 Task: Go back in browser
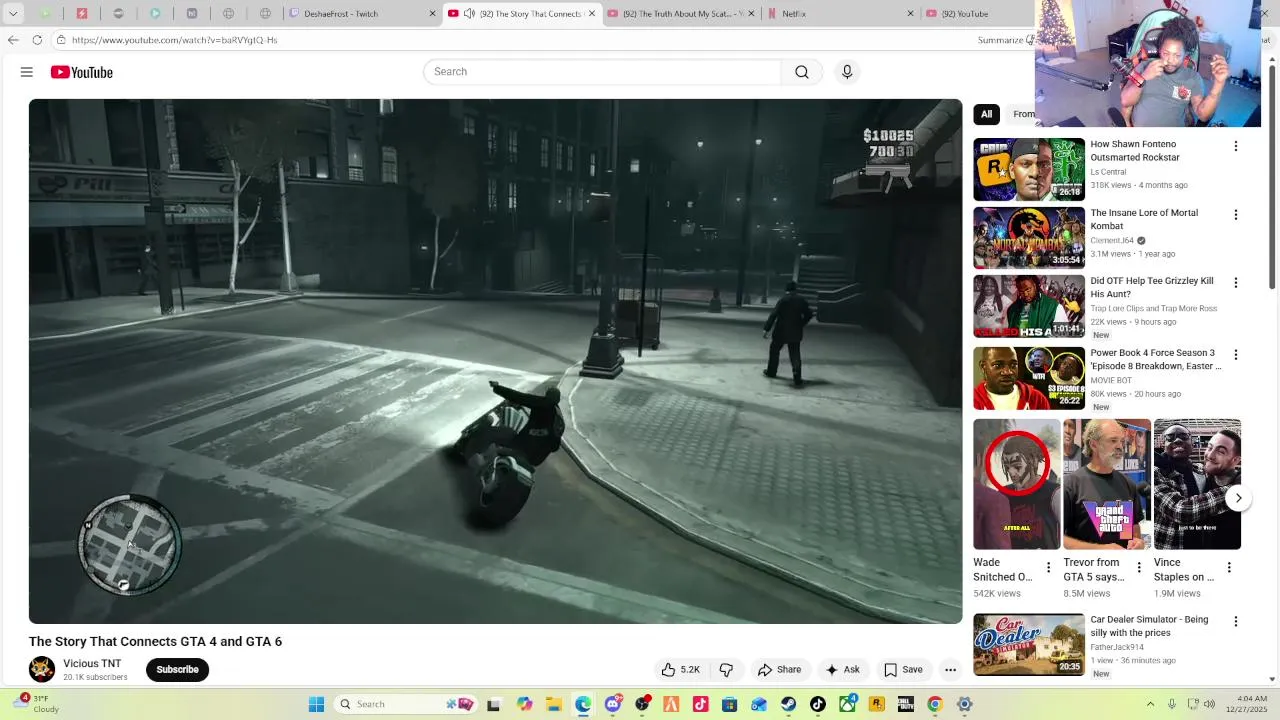pyautogui.click(x=13, y=40)
